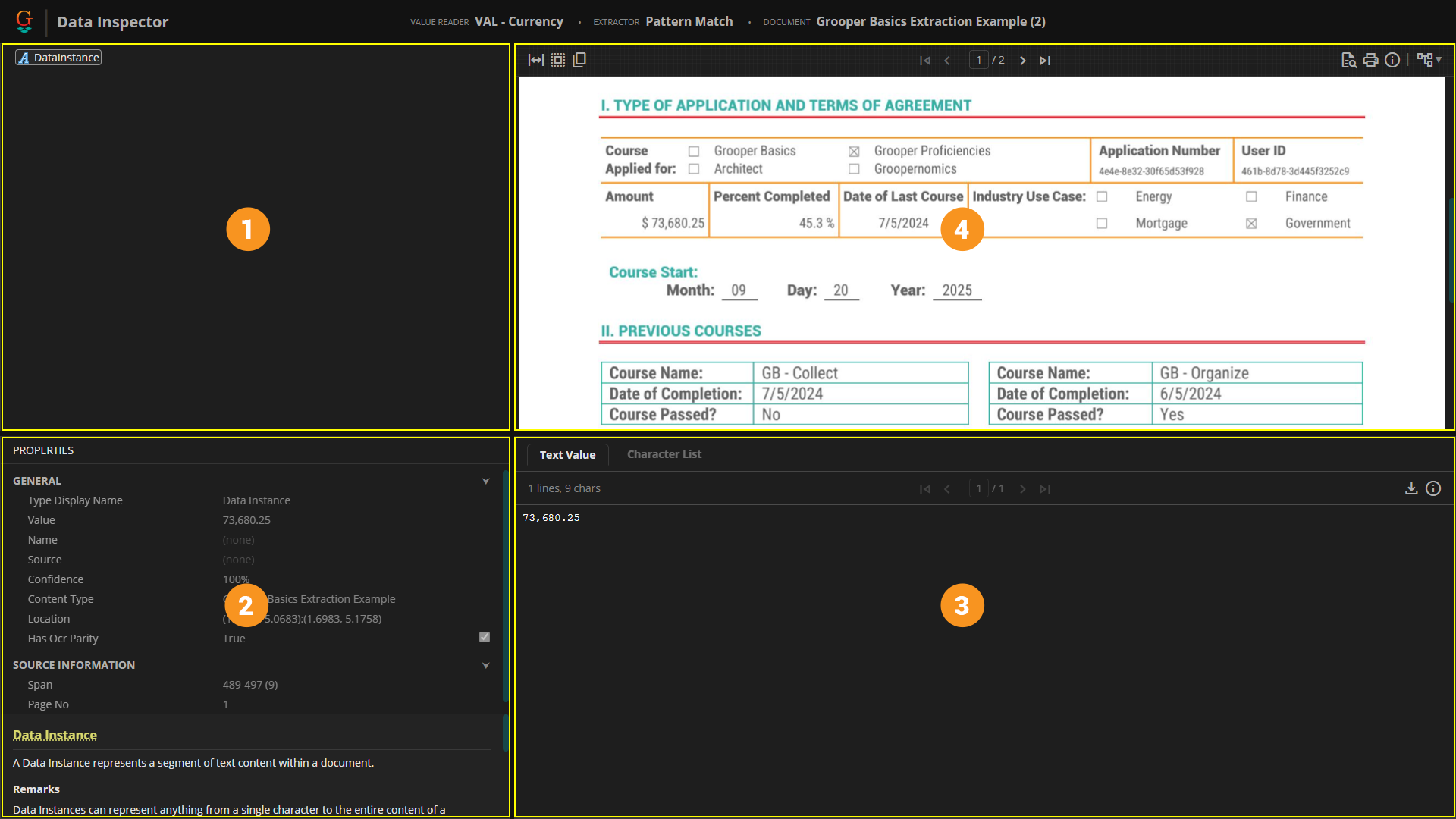
Task: Toggle the Has Ocr Parity checkbox
Action: point(485,637)
